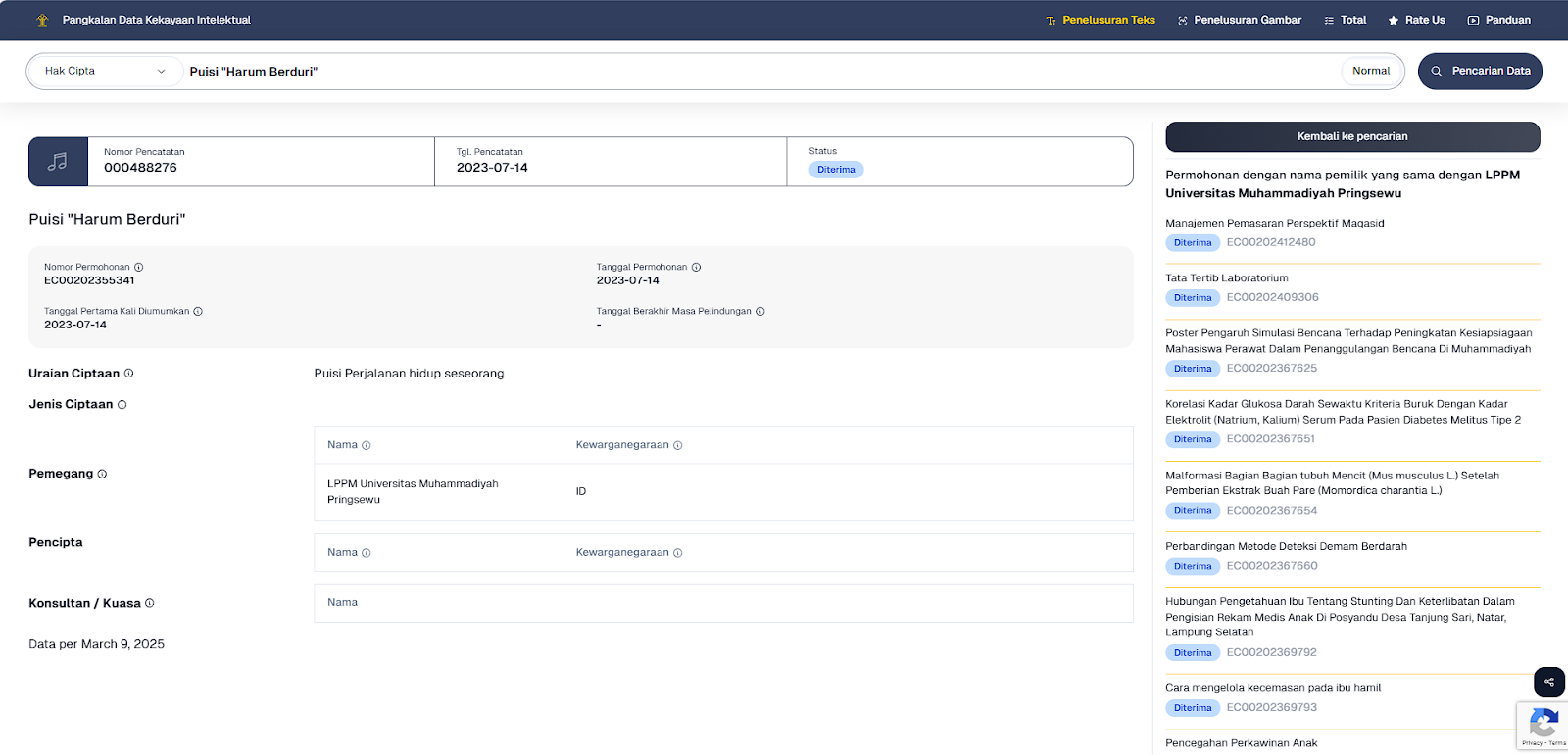Click Data per March 9, 2025 text
Image resolution: width=1568 pixels, height=755 pixels.
[x=96, y=644]
